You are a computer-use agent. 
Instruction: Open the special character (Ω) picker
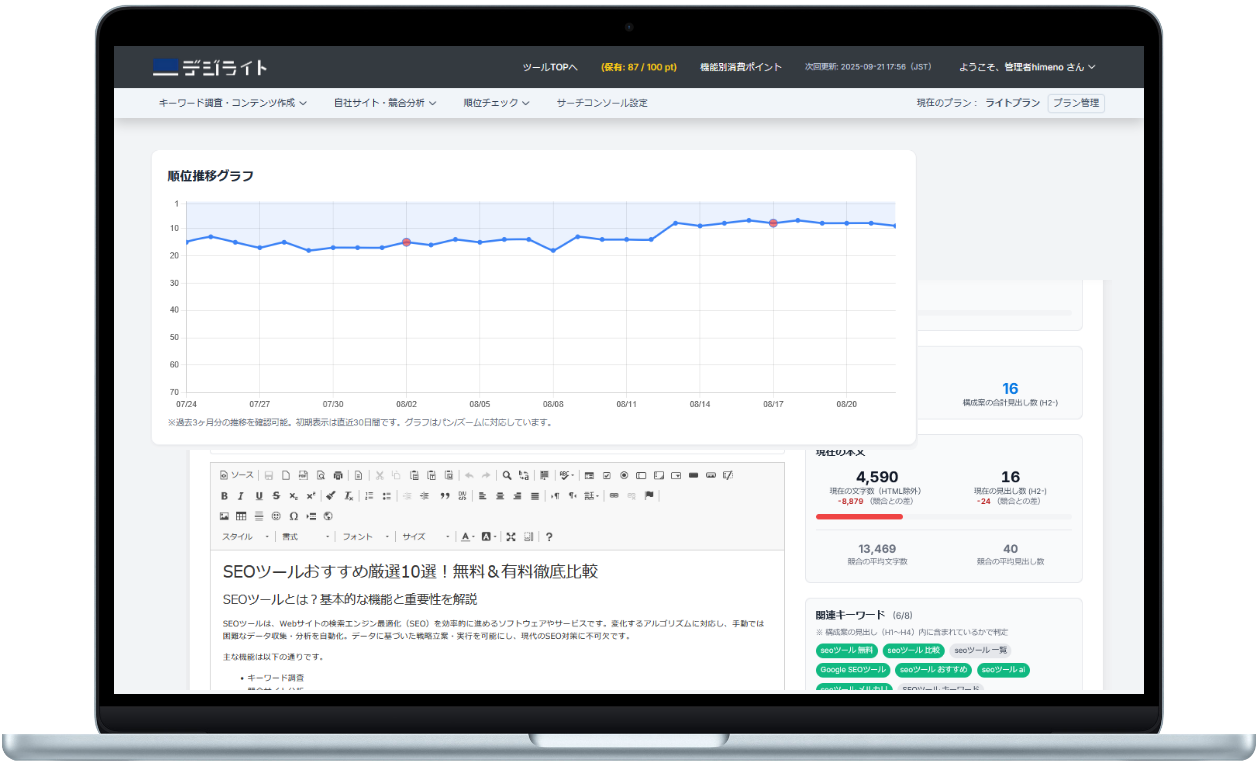(x=293, y=516)
